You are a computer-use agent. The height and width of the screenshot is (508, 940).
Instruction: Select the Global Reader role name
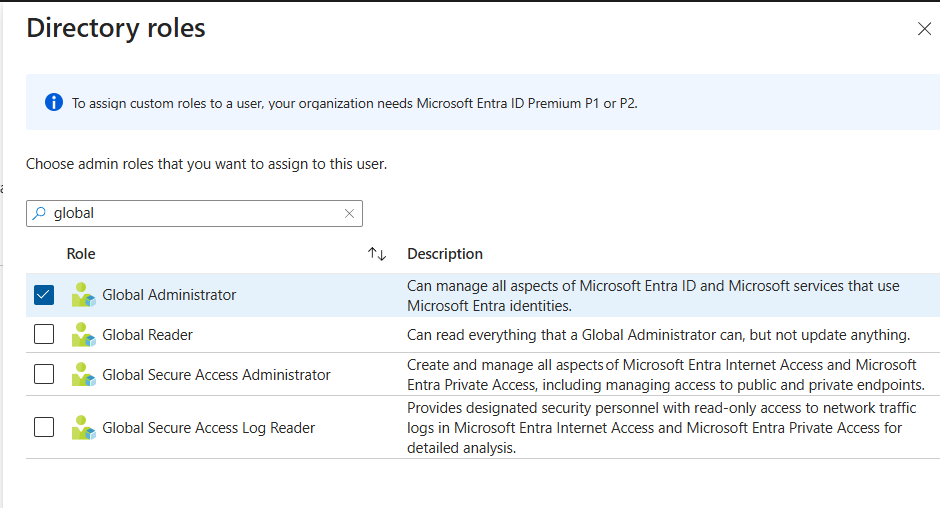click(x=147, y=335)
